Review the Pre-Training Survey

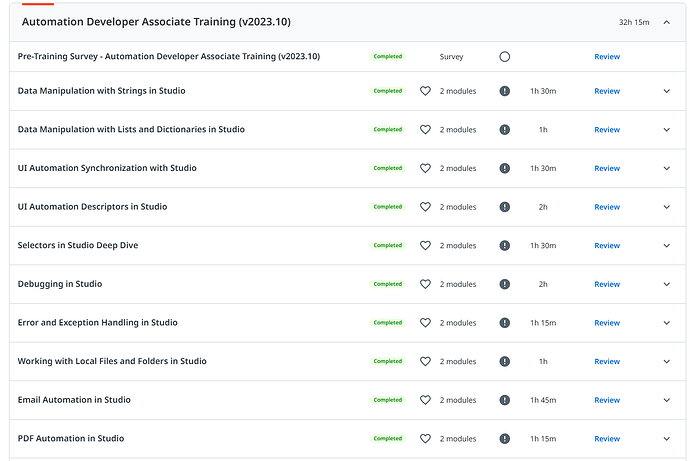[607, 57]
